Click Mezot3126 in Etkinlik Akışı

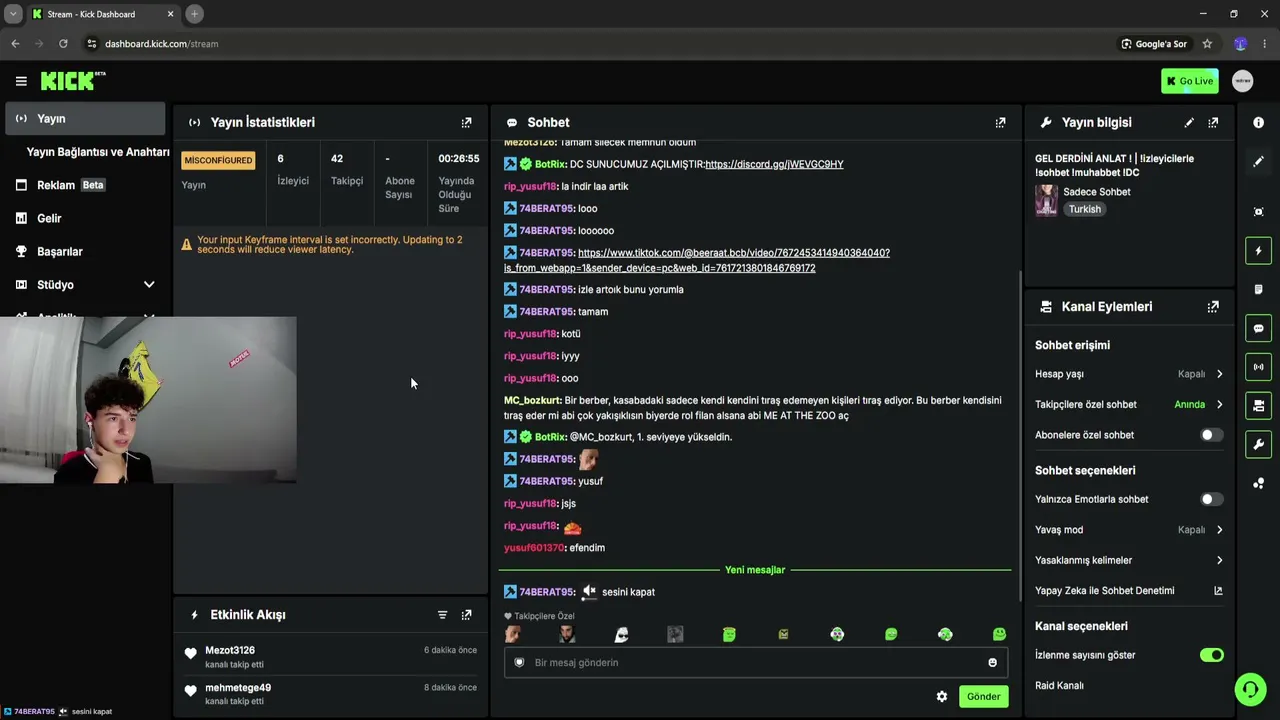point(230,650)
